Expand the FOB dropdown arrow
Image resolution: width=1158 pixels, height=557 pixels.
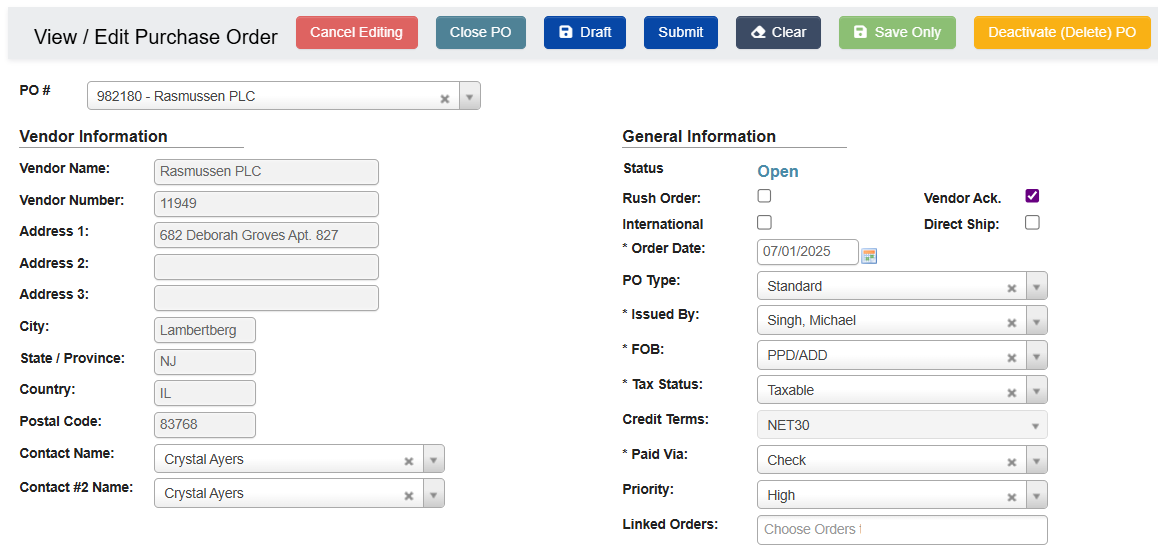pos(1037,355)
